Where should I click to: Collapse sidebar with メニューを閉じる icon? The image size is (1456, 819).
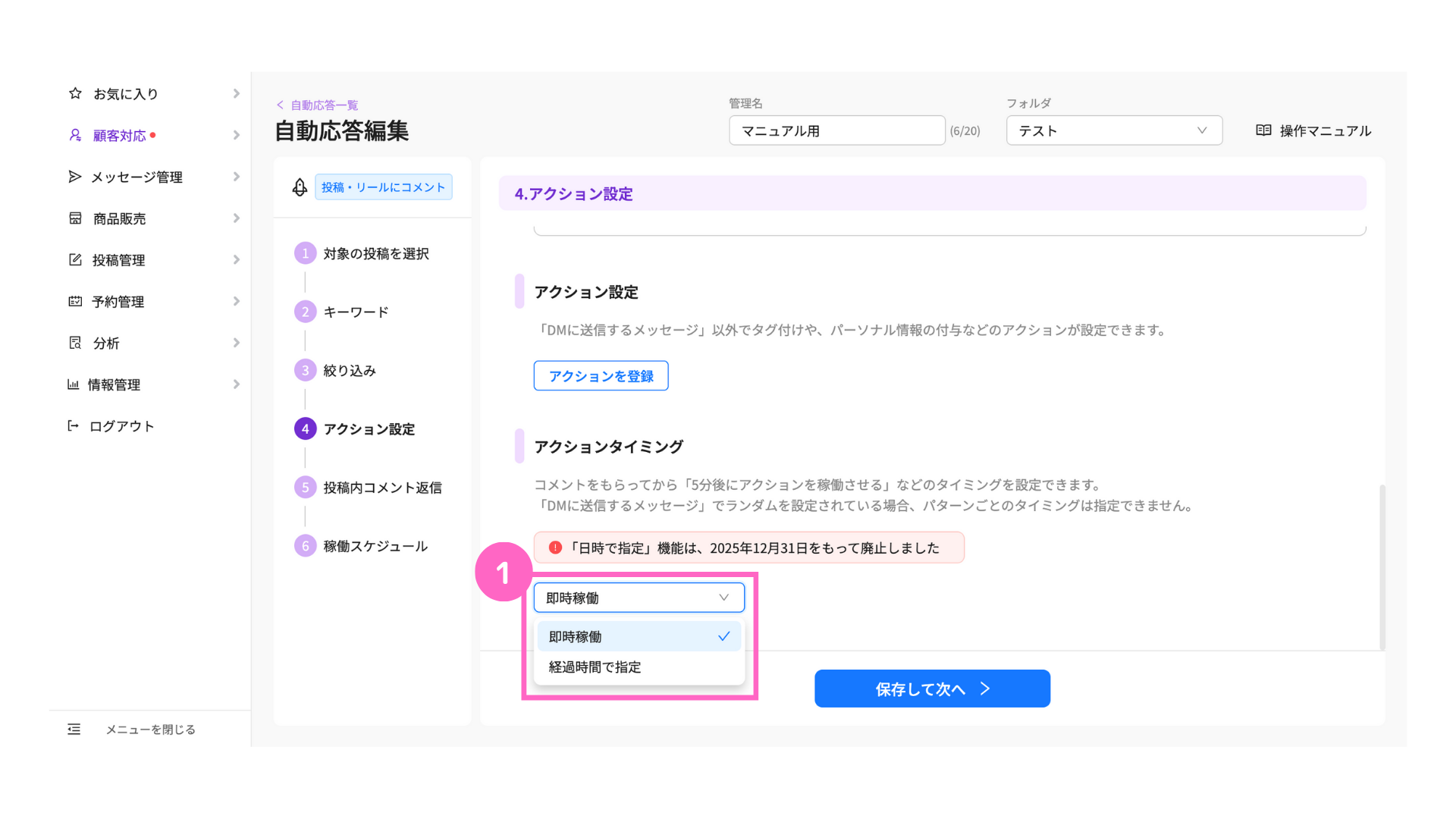click(x=74, y=729)
